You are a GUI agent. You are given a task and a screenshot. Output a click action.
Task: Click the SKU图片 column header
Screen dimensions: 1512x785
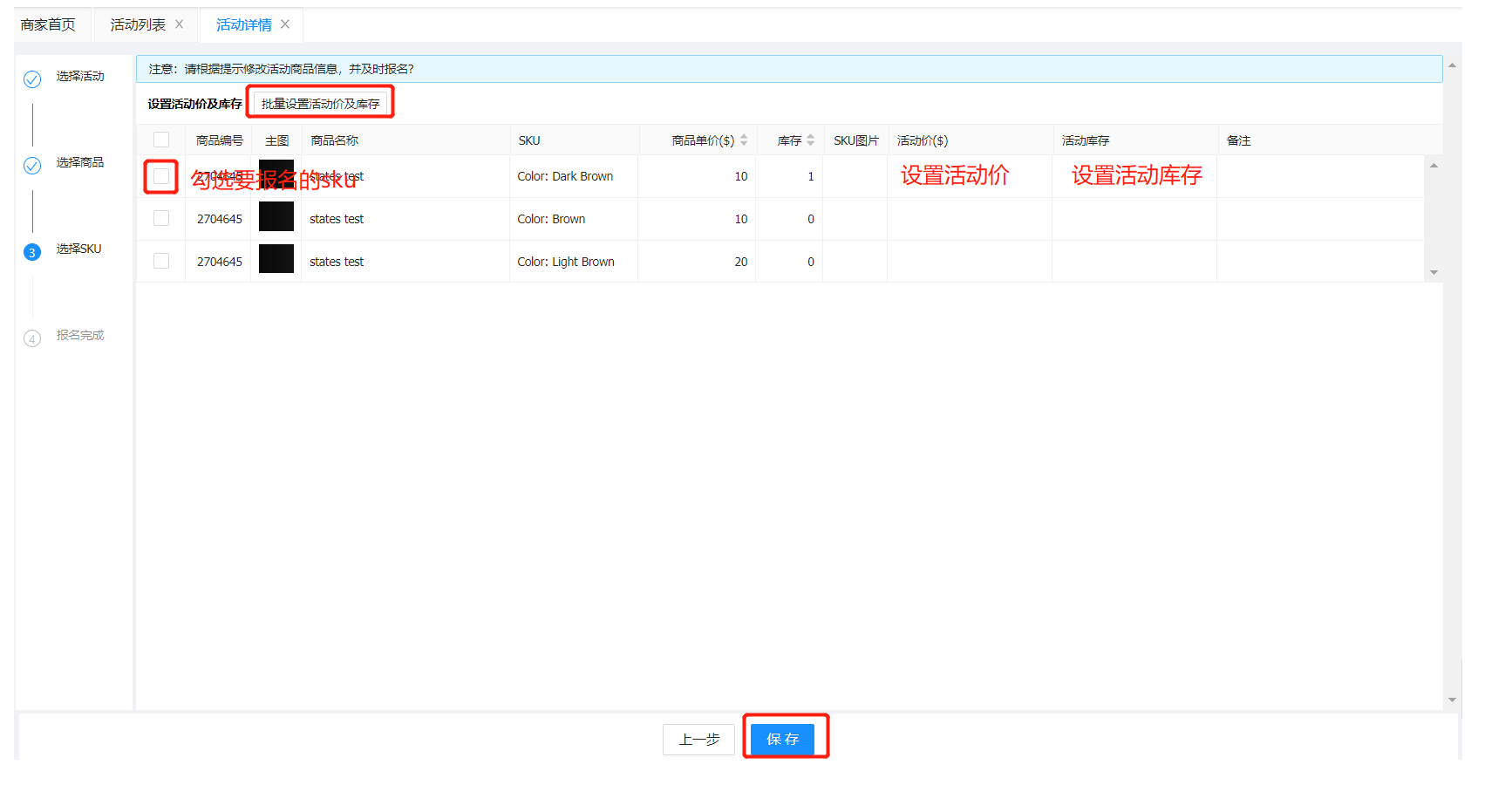(x=856, y=140)
